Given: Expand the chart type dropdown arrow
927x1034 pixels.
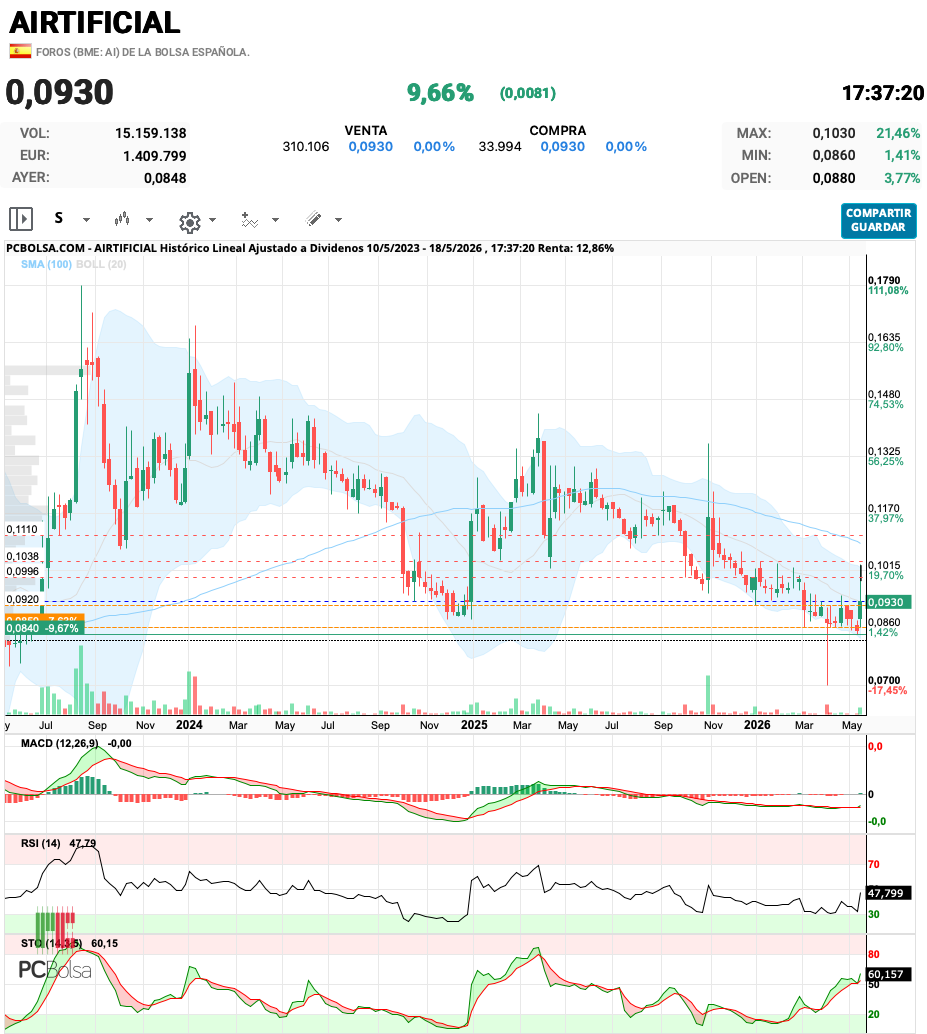Looking at the screenshot, I should coord(150,220).
